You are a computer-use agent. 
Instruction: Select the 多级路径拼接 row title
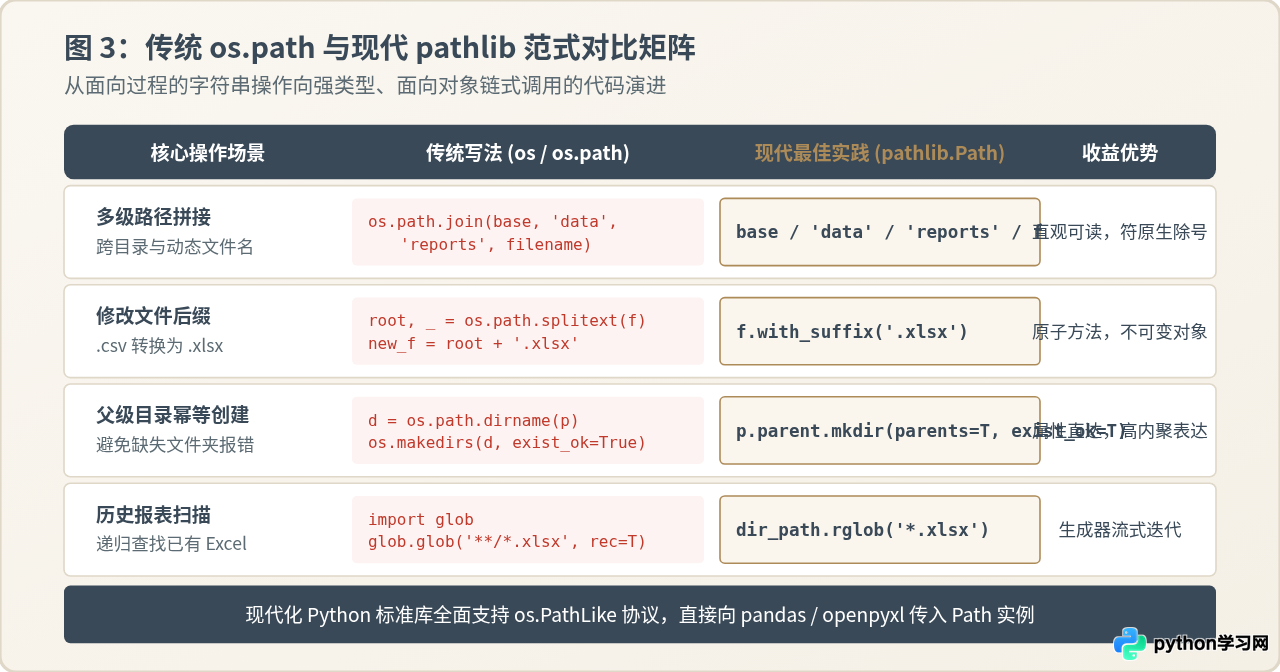click(x=154, y=217)
